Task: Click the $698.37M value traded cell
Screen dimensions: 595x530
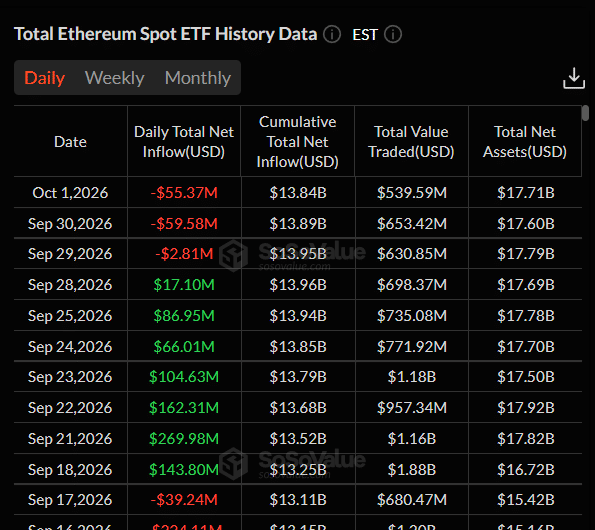Action: coord(412,285)
